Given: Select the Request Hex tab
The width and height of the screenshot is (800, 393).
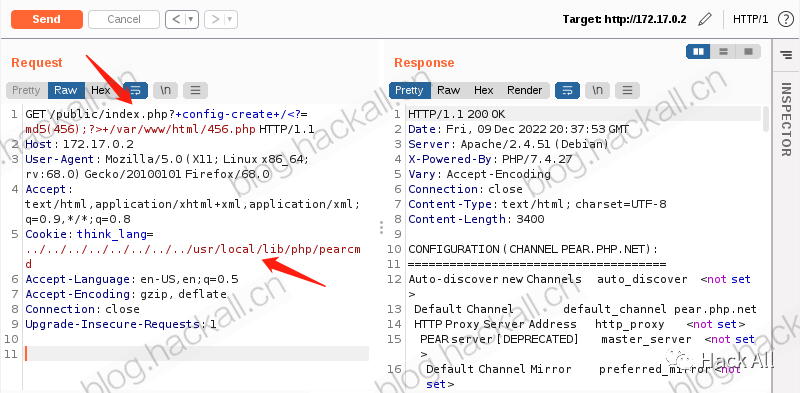Looking at the screenshot, I should (101, 90).
